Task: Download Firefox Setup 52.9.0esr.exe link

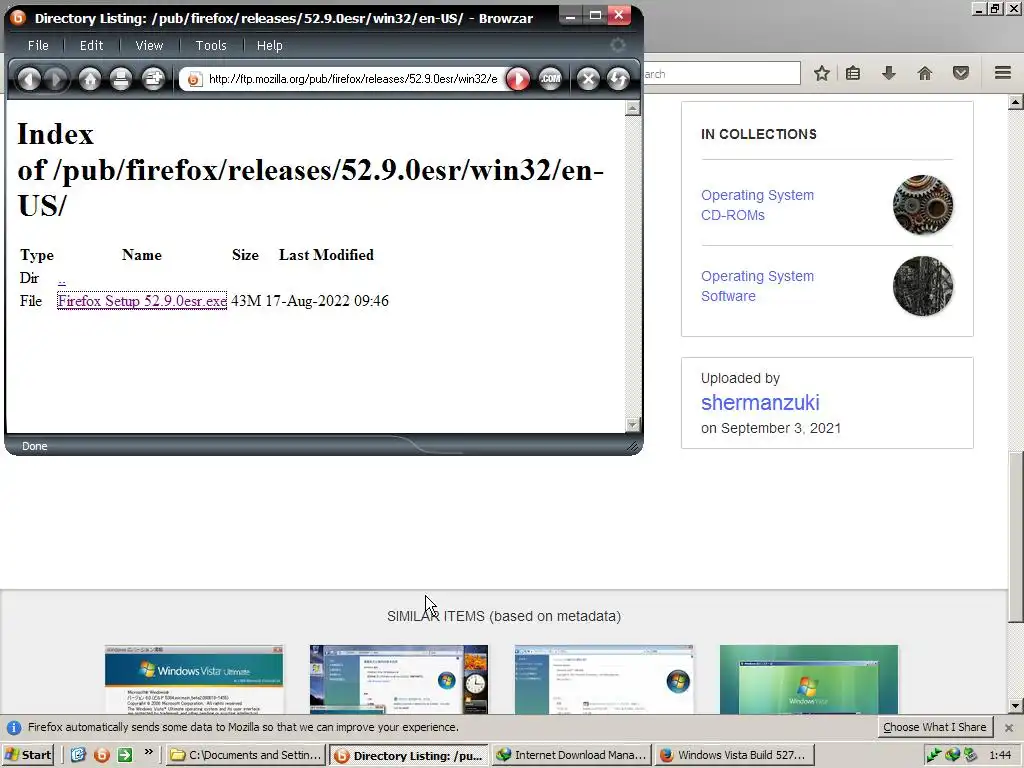Action: (x=142, y=300)
